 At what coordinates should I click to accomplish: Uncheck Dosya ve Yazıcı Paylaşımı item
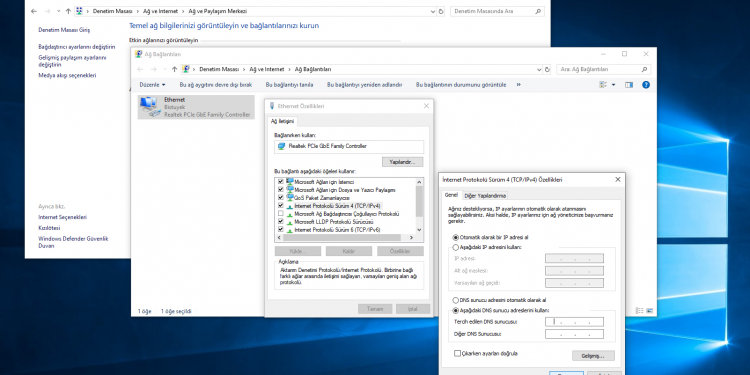[x=281, y=190]
